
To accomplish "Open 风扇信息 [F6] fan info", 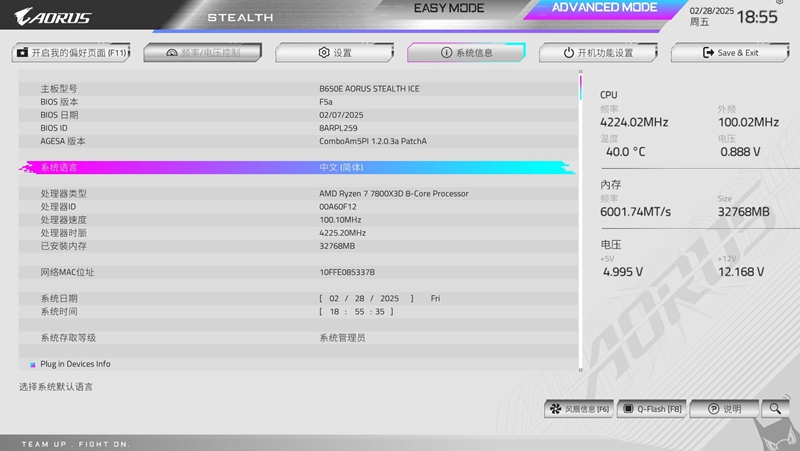I will click(580, 409).
